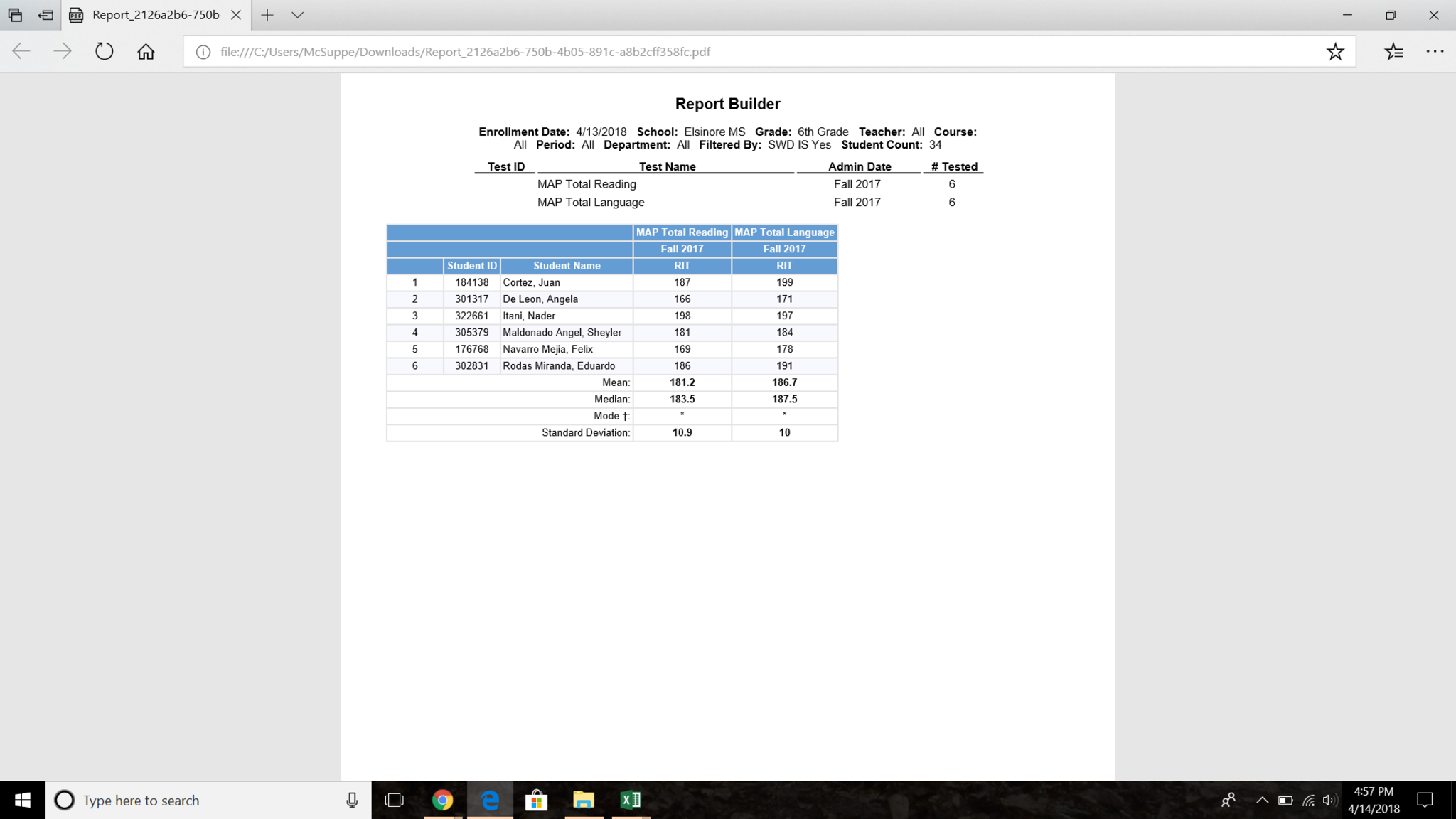Open the Action Center notifications
This screenshot has height=819, width=1456.
click(x=1425, y=801)
